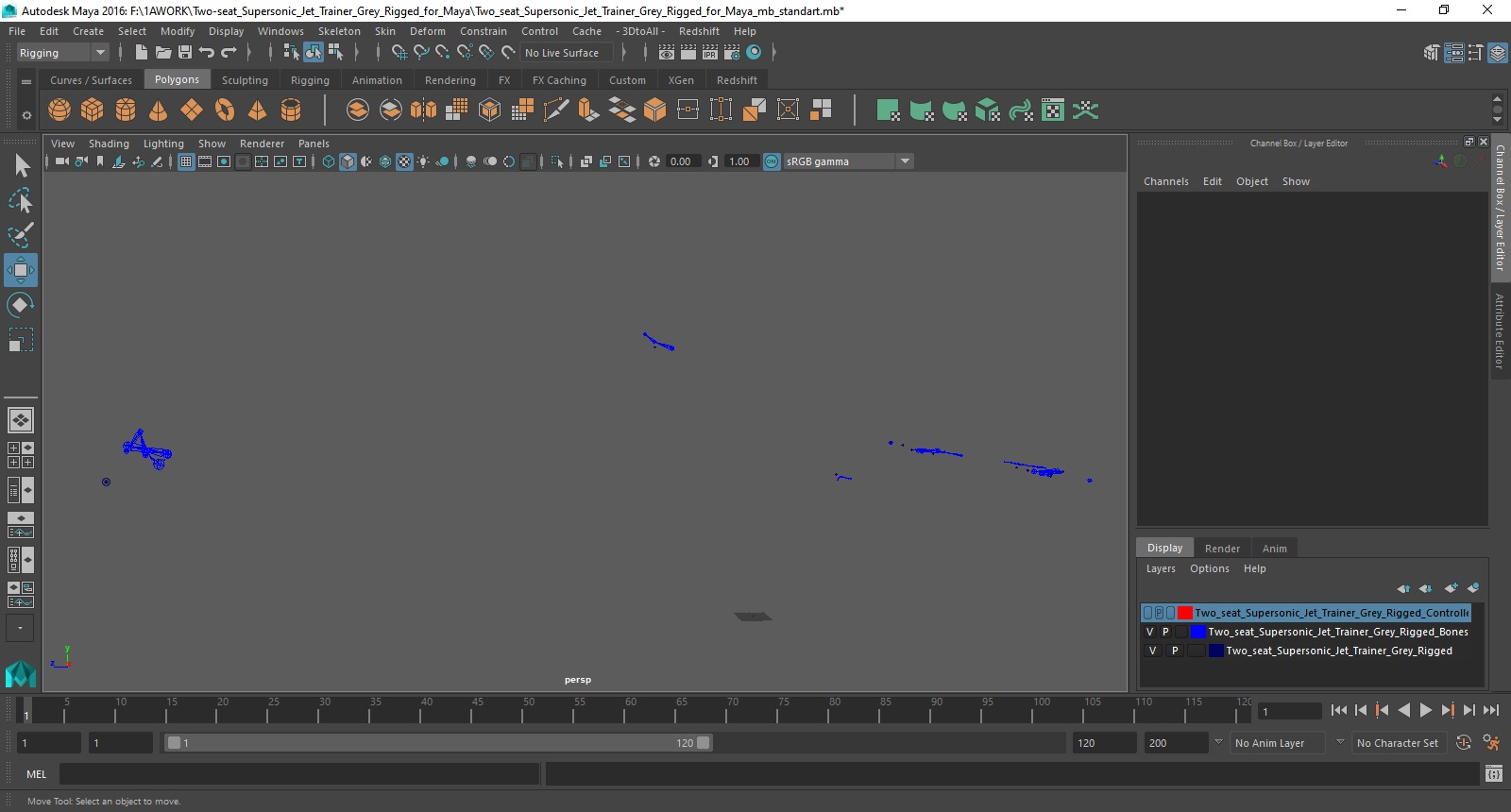
Task: Create a polygon cone from the shelf
Action: point(159,110)
